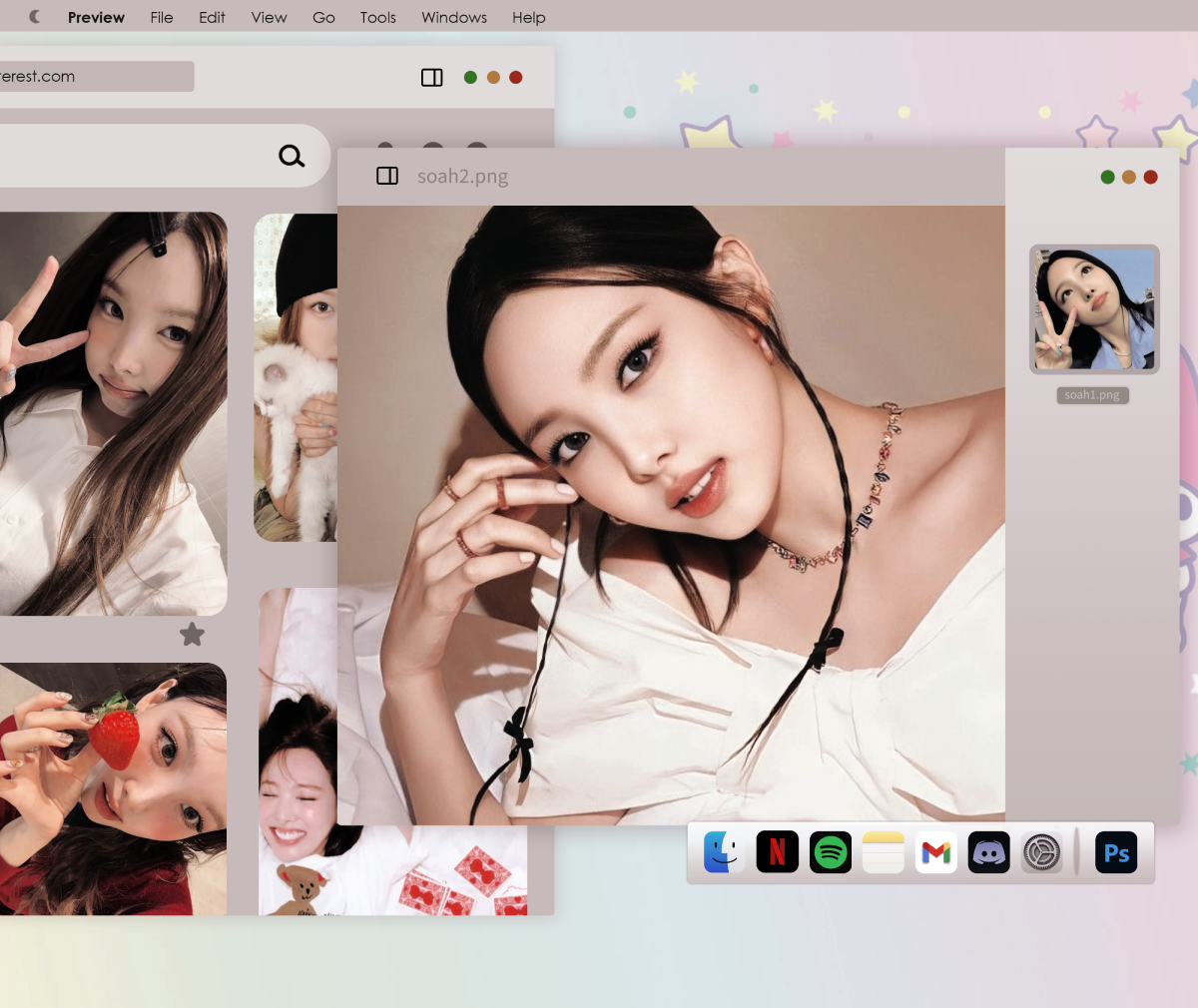Launch Photoshop from the dock
The width and height of the screenshot is (1198, 1008).
click(1116, 852)
